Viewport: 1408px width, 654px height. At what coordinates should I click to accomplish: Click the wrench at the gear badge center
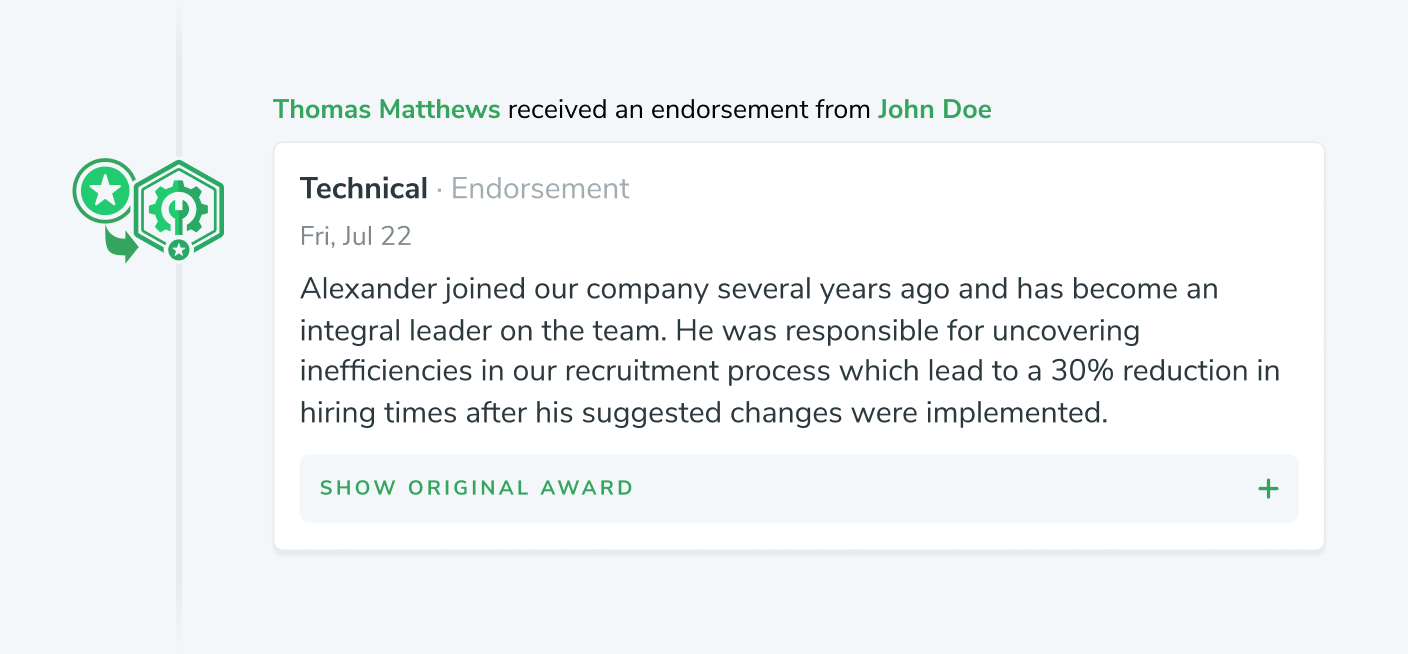click(179, 209)
